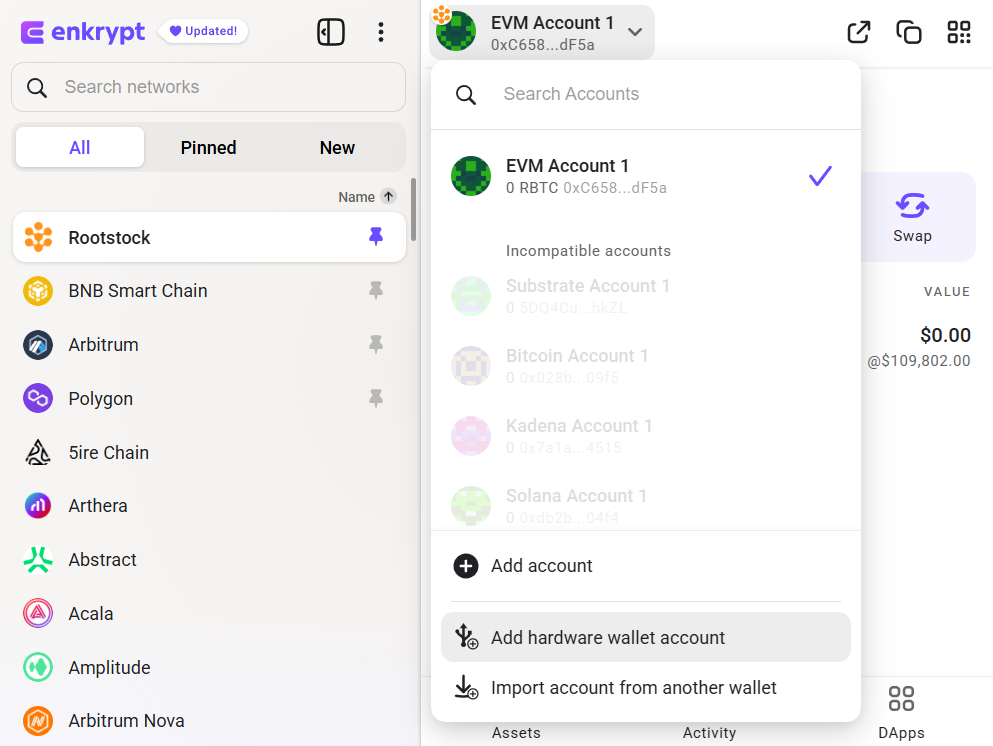Click the search icon in Search Accounts

(466, 94)
